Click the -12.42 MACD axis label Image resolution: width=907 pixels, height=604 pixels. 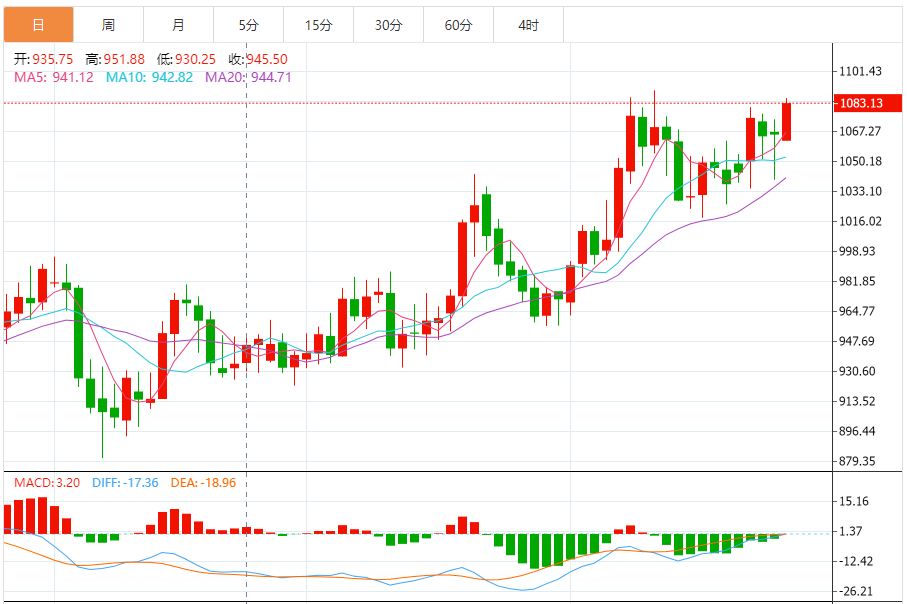coord(856,561)
